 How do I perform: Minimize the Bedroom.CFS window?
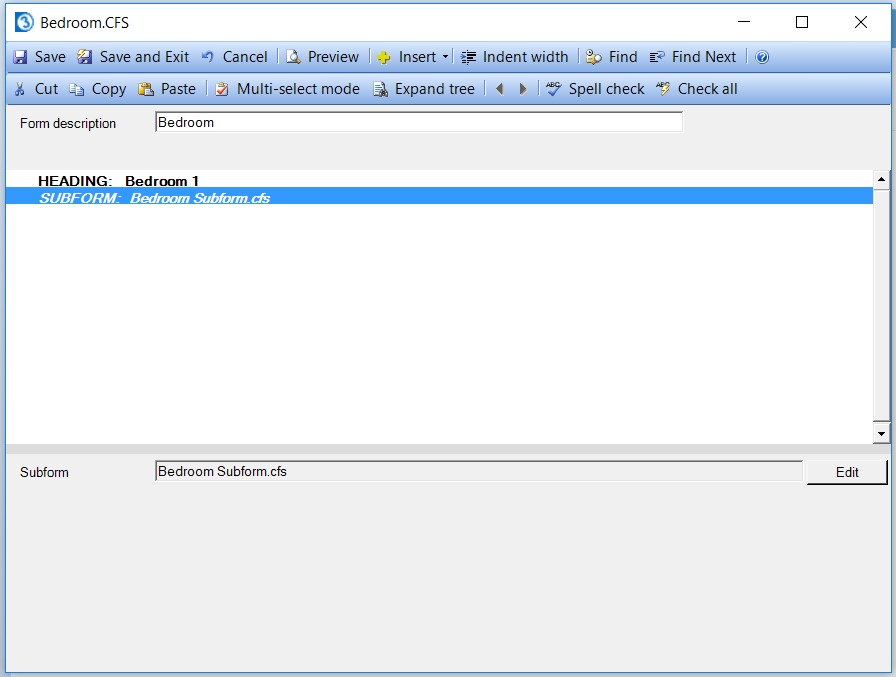(743, 22)
